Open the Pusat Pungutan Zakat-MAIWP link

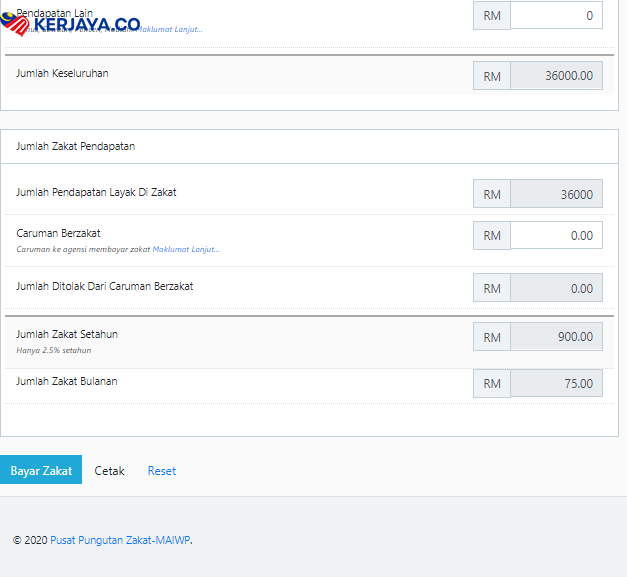point(120,540)
